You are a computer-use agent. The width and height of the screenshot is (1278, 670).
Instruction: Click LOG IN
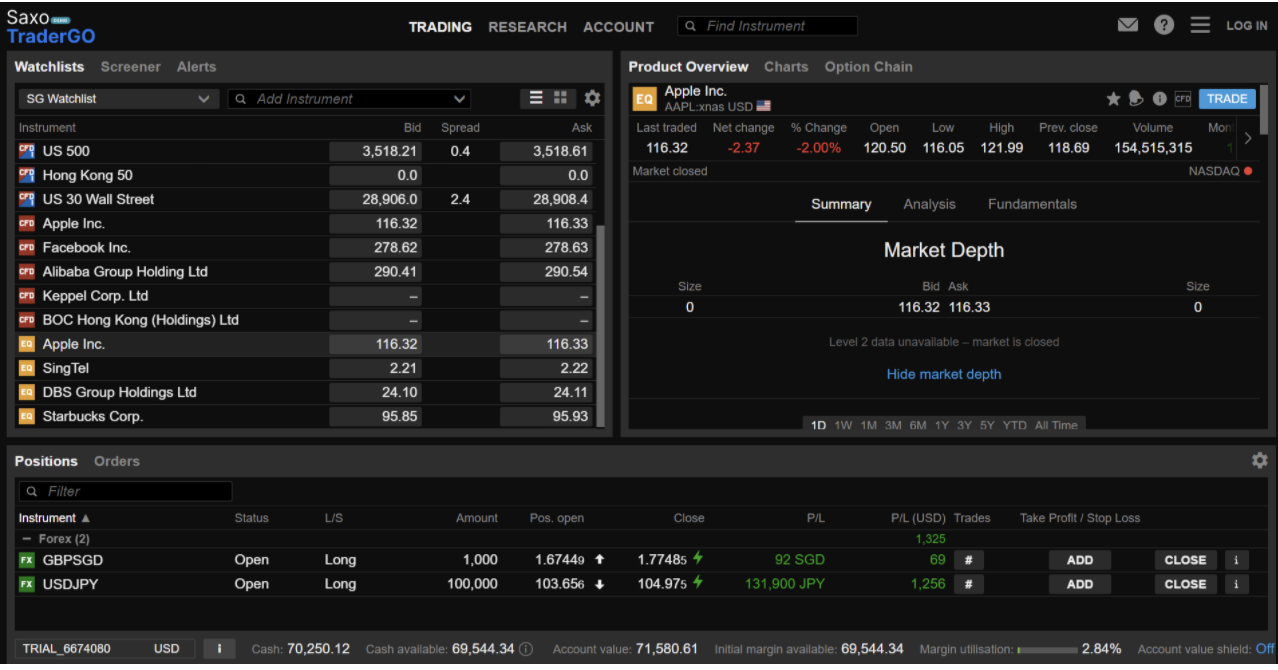(x=1247, y=26)
